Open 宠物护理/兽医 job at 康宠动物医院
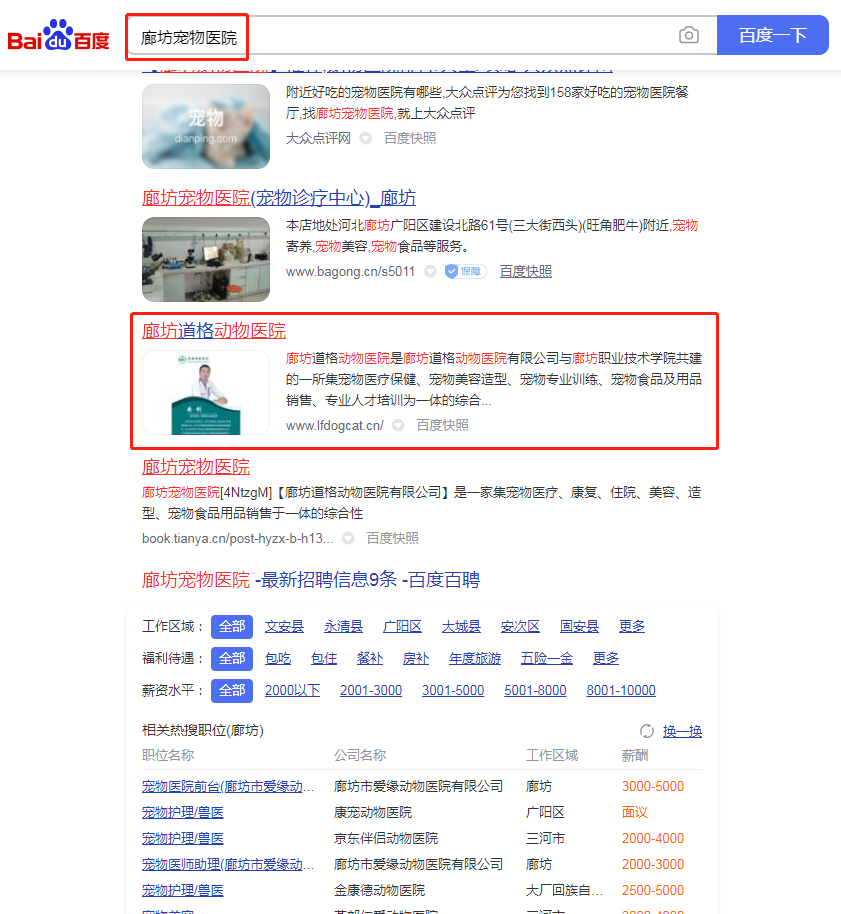841x914 pixels. [x=183, y=813]
